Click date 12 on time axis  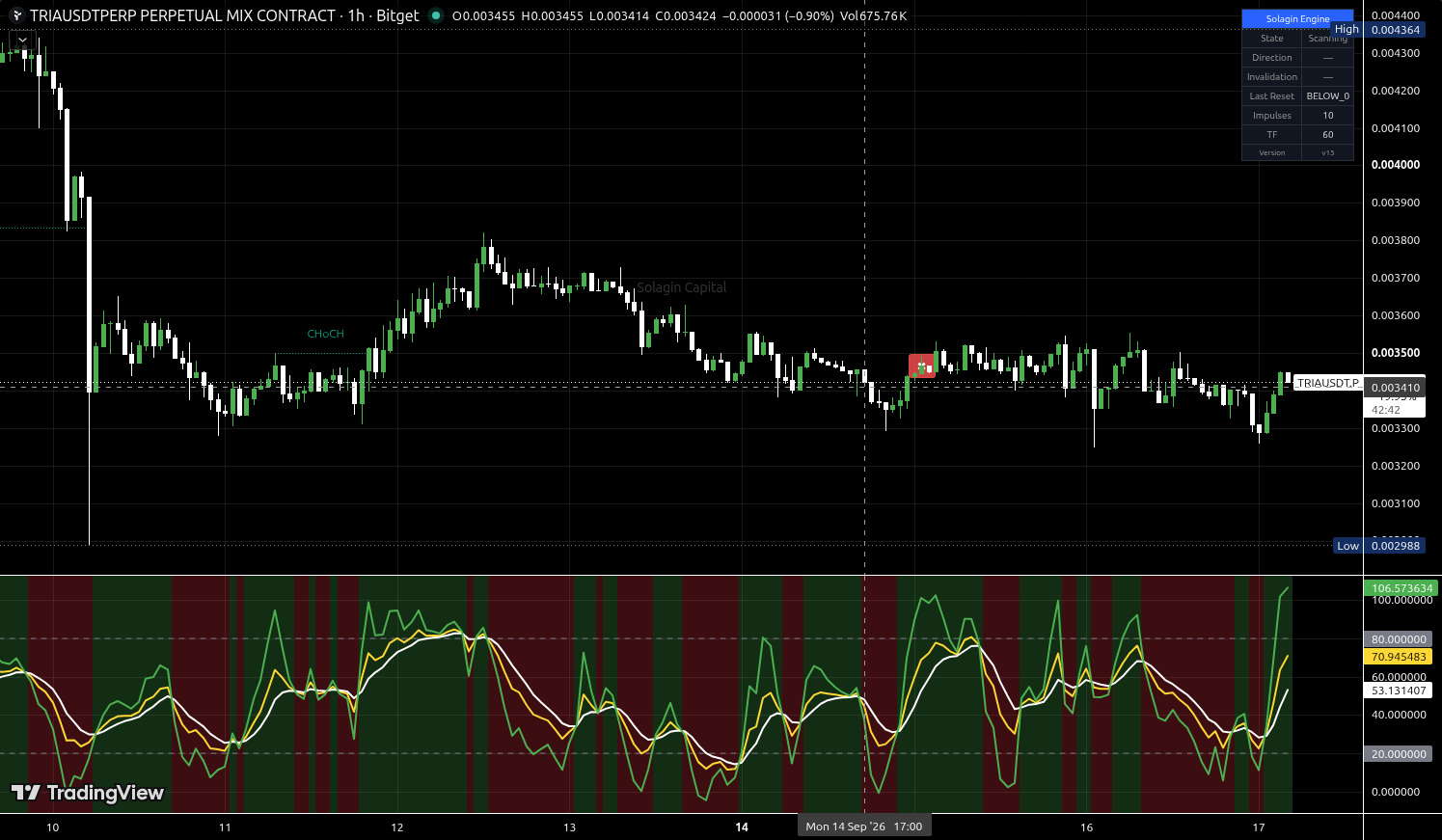click(x=397, y=827)
